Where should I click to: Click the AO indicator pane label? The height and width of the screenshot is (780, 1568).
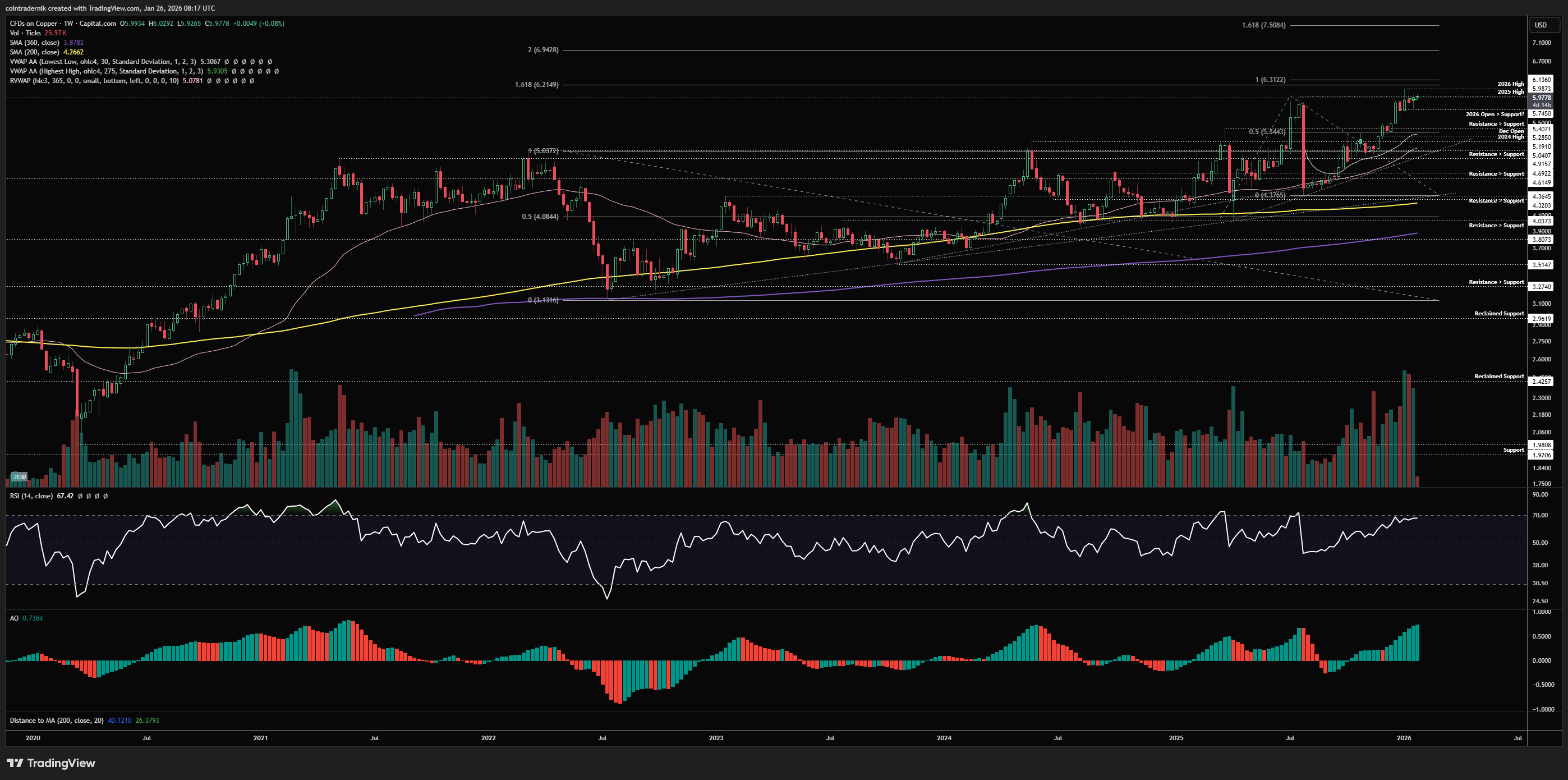tap(14, 618)
